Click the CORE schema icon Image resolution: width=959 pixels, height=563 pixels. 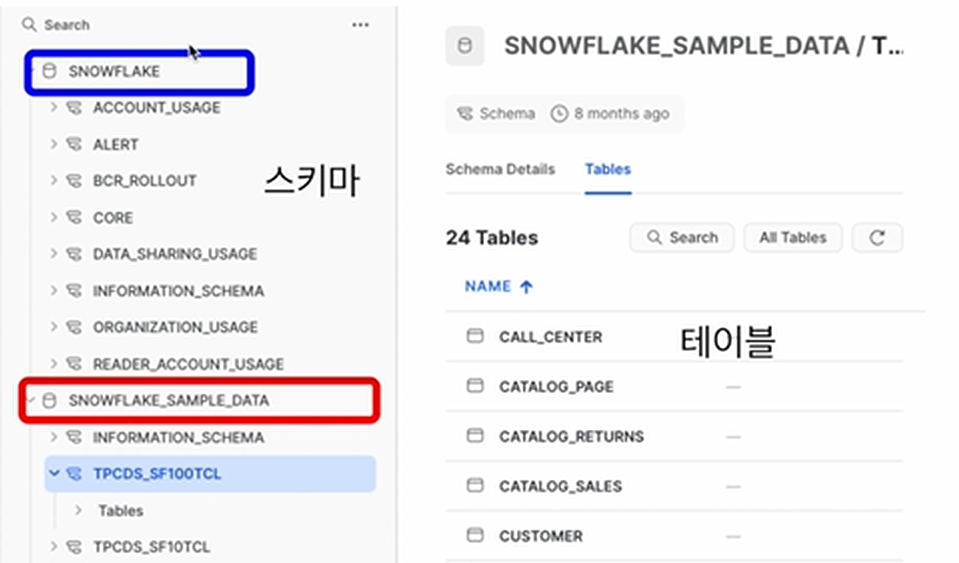click(x=74, y=218)
